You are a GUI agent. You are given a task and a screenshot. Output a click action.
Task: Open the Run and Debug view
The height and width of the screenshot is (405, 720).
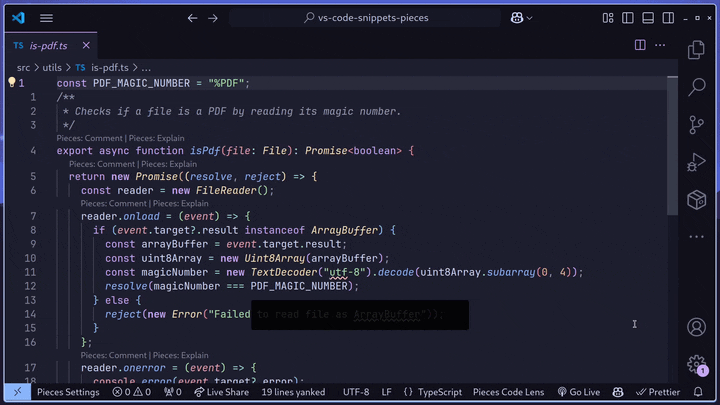697,162
